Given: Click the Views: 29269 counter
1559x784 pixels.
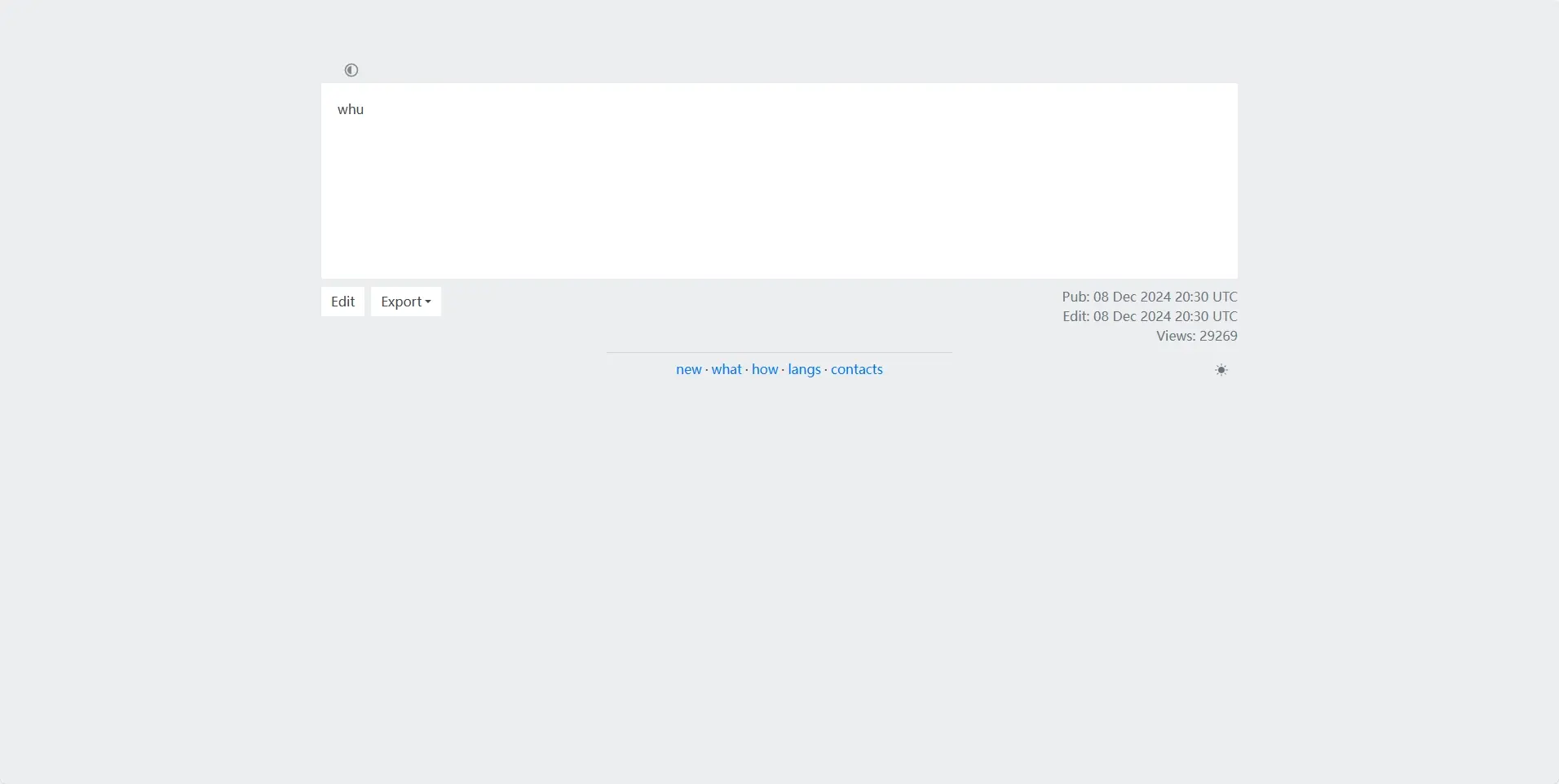Looking at the screenshot, I should click(x=1196, y=336).
